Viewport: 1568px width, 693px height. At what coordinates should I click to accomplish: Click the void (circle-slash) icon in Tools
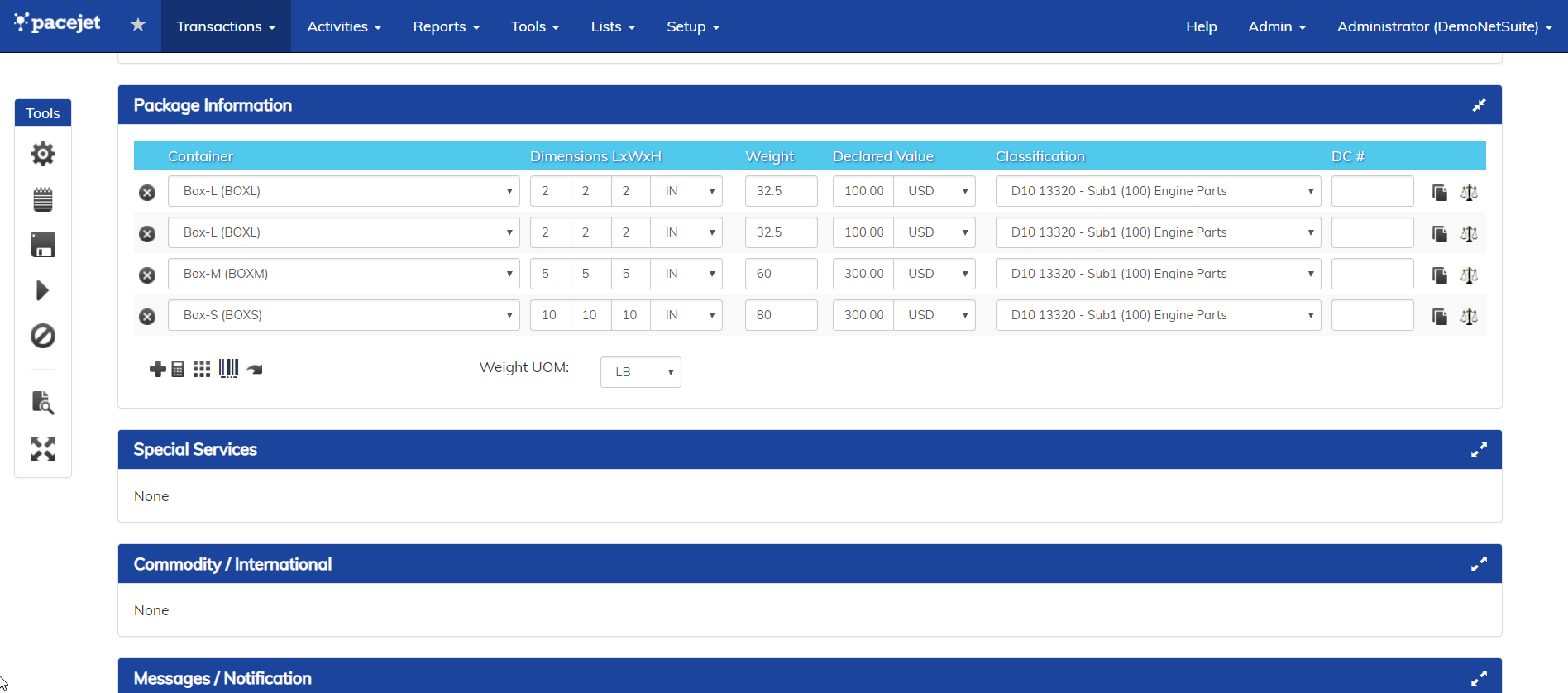point(42,336)
